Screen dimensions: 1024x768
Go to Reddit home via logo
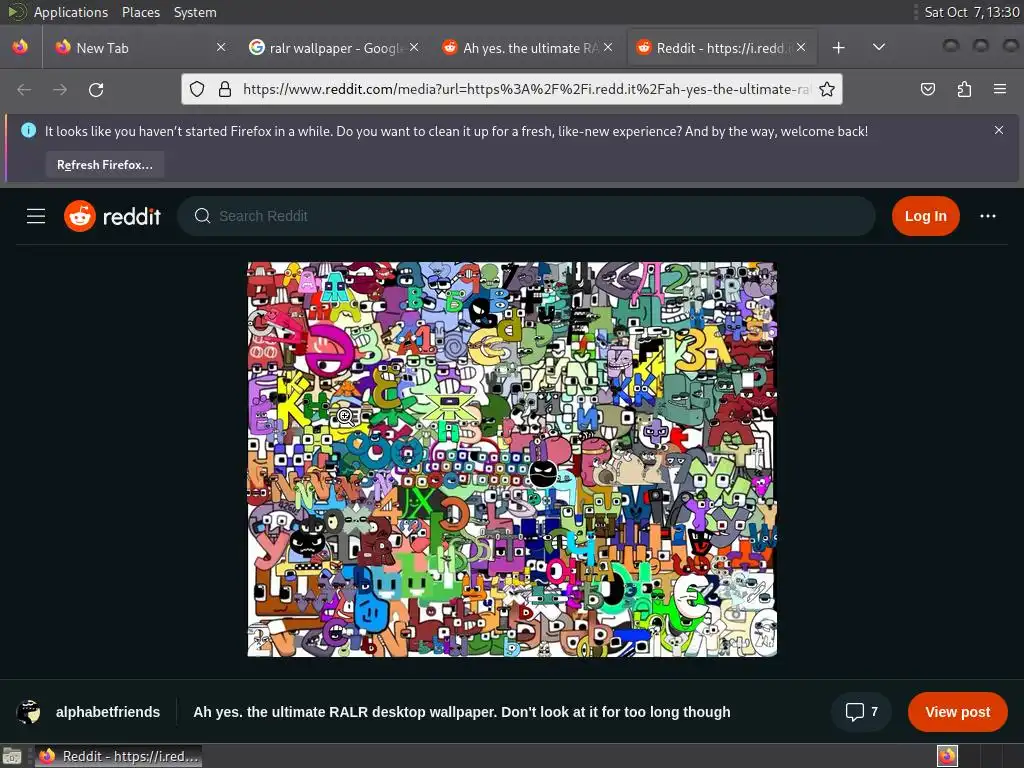(112, 216)
